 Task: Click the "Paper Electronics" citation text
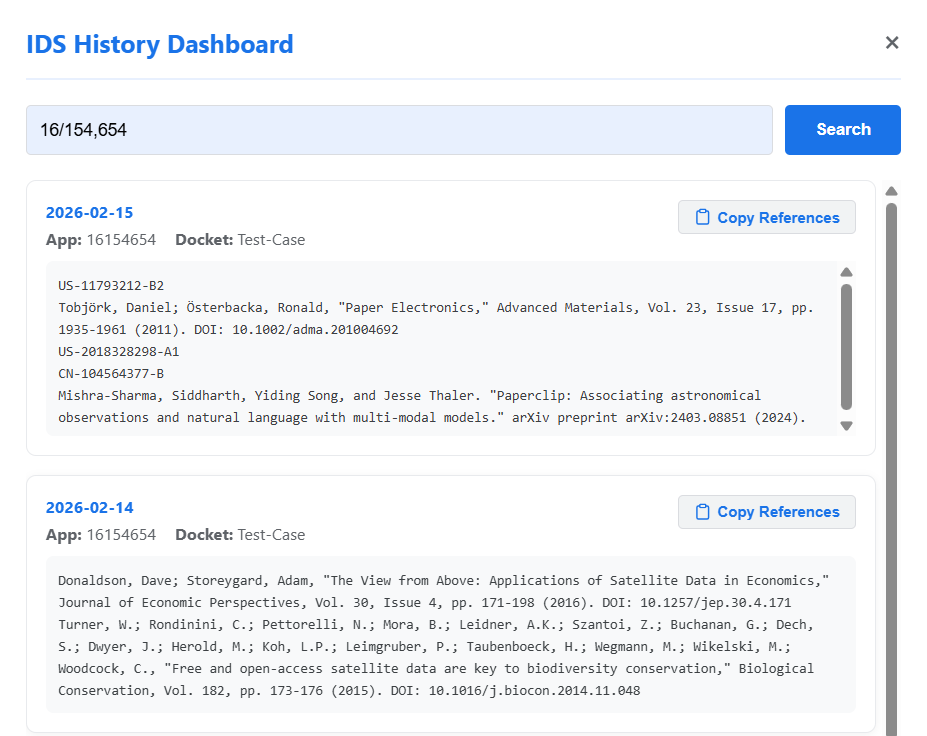pyautogui.click(x=436, y=319)
